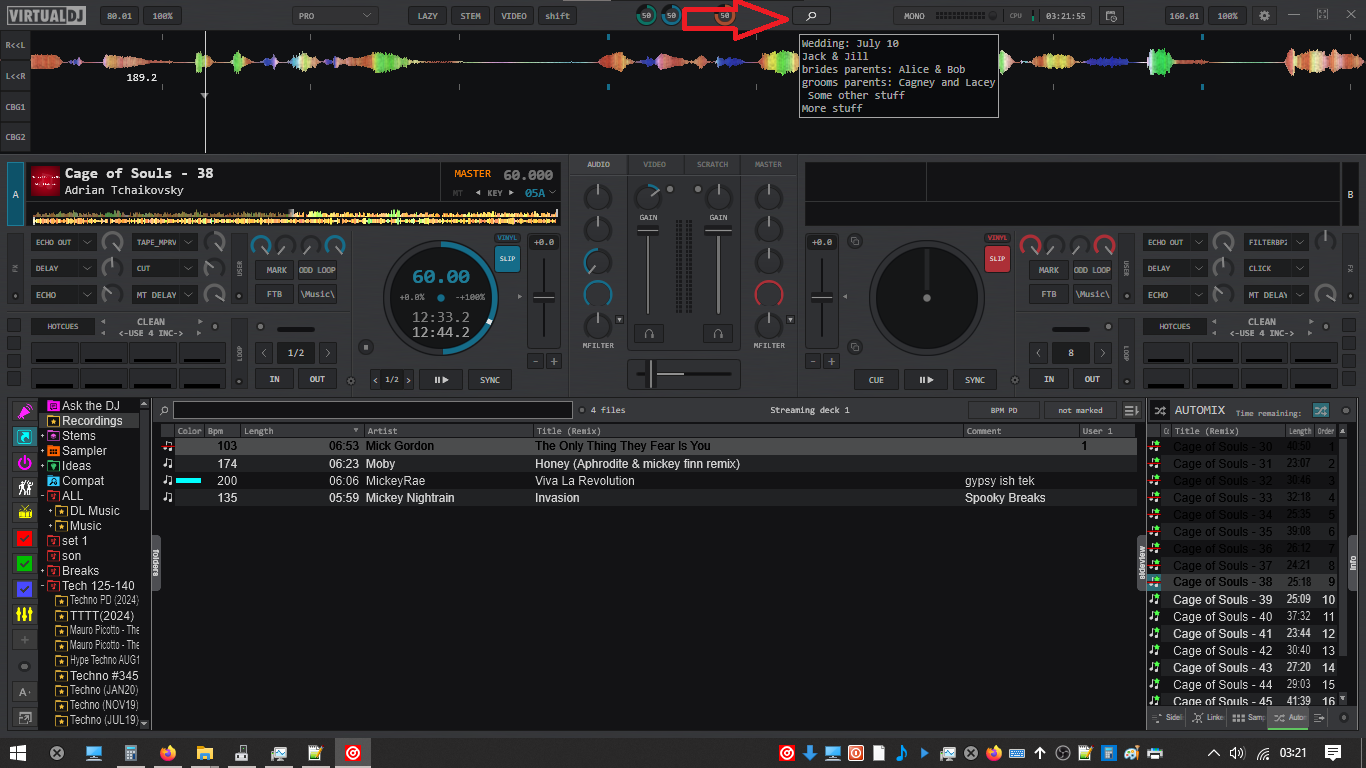
Task: Click Firefox icon in Windows taskbar
Action: pos(167,752)
